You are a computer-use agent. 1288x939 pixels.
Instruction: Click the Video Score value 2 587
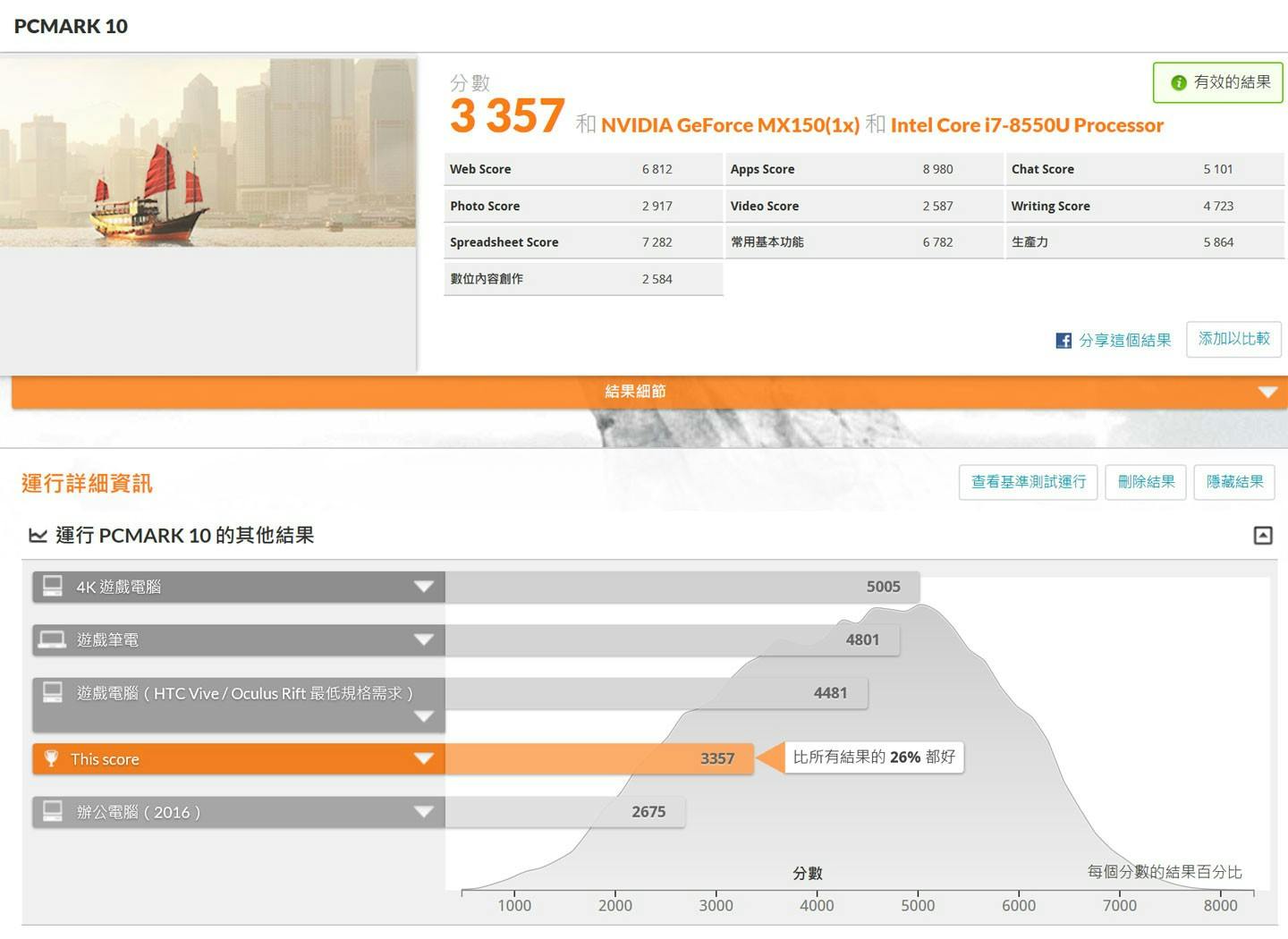coord(937,206)
